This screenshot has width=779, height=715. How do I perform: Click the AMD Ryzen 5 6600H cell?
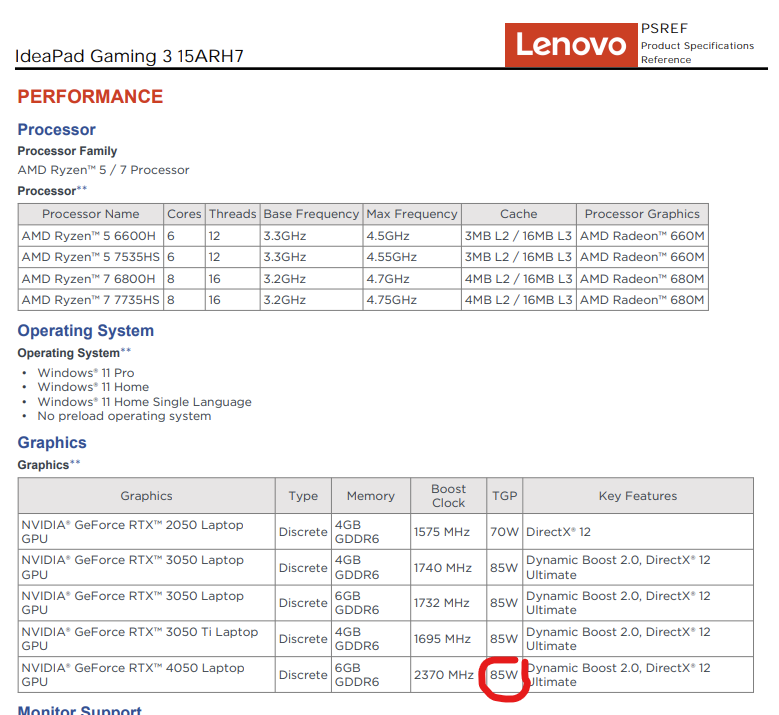pyautogui.click(x=89, y=236)
